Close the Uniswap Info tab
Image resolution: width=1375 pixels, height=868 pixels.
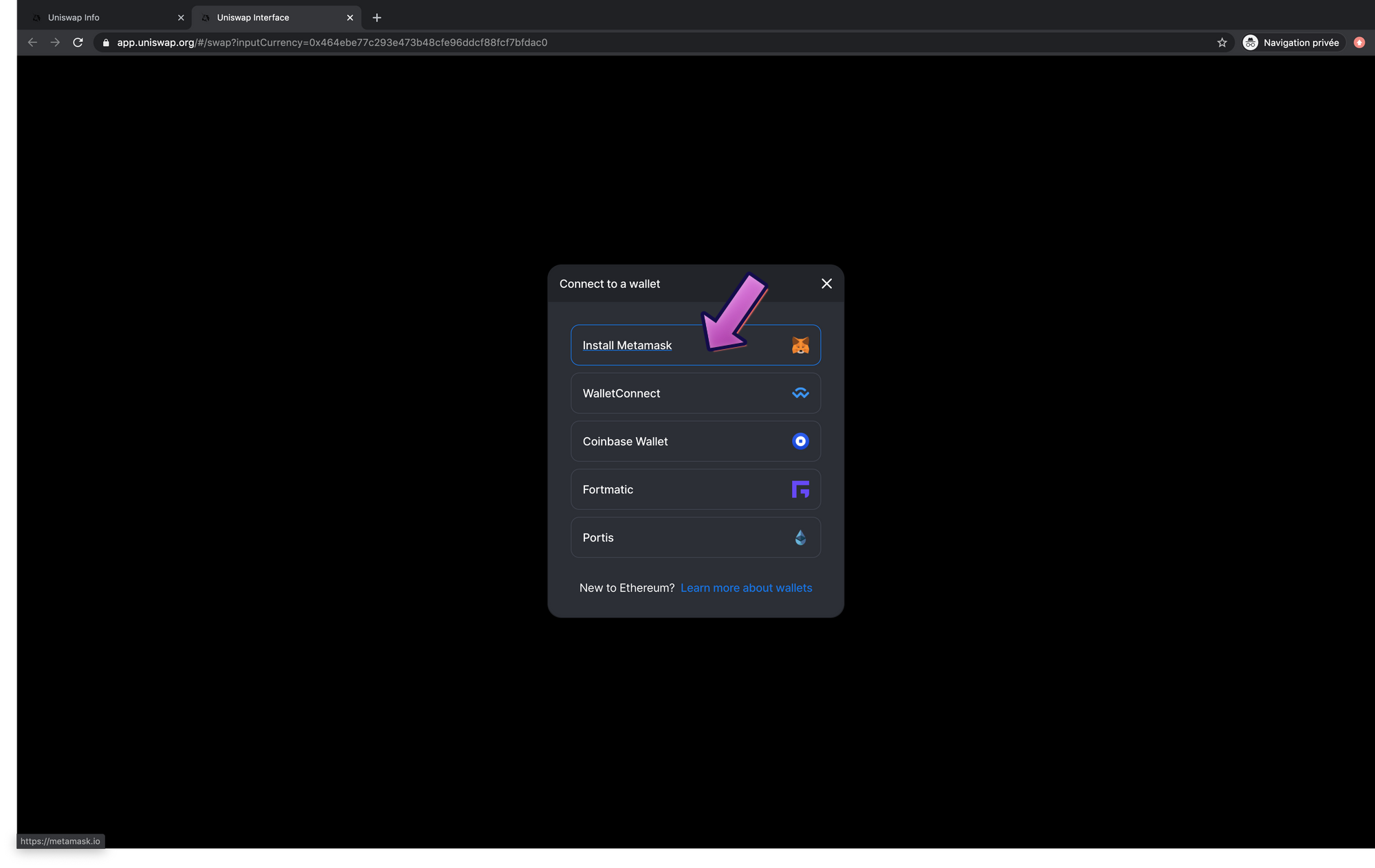pos(181,18)
